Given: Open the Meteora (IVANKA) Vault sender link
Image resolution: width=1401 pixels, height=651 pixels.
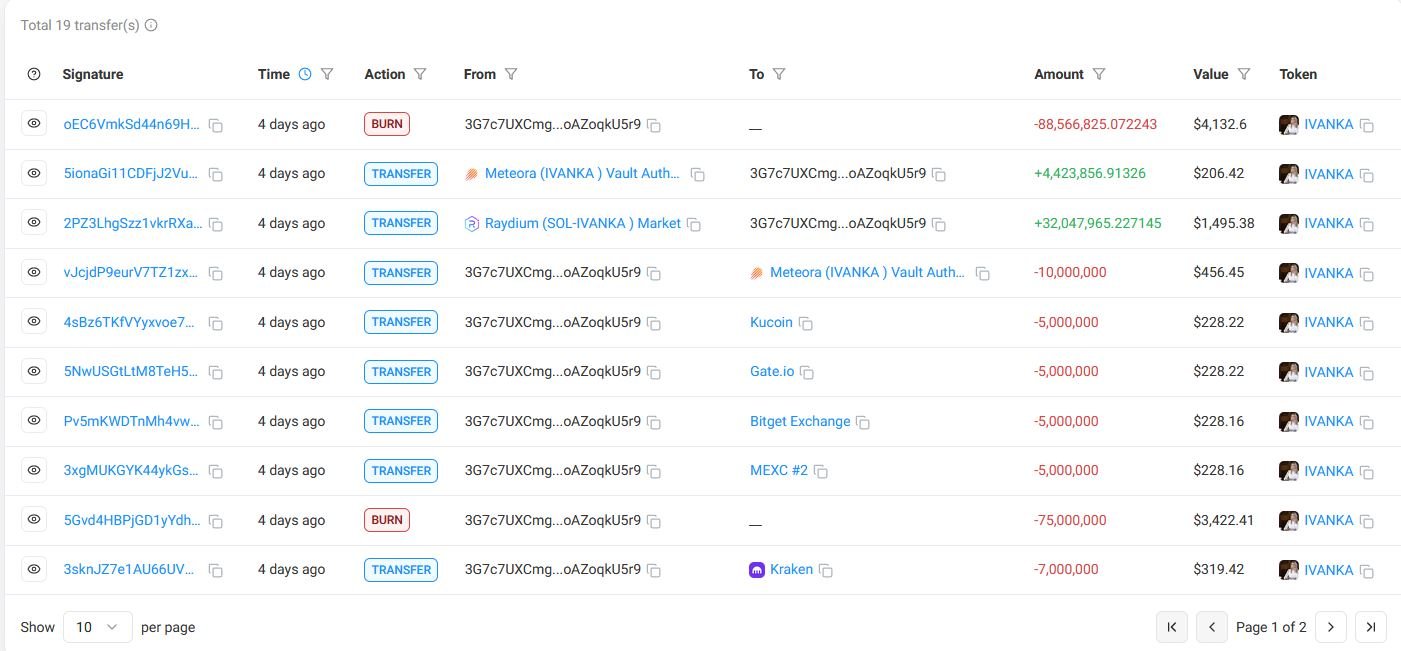Looking at the screenshot, I should click(582, 173).
